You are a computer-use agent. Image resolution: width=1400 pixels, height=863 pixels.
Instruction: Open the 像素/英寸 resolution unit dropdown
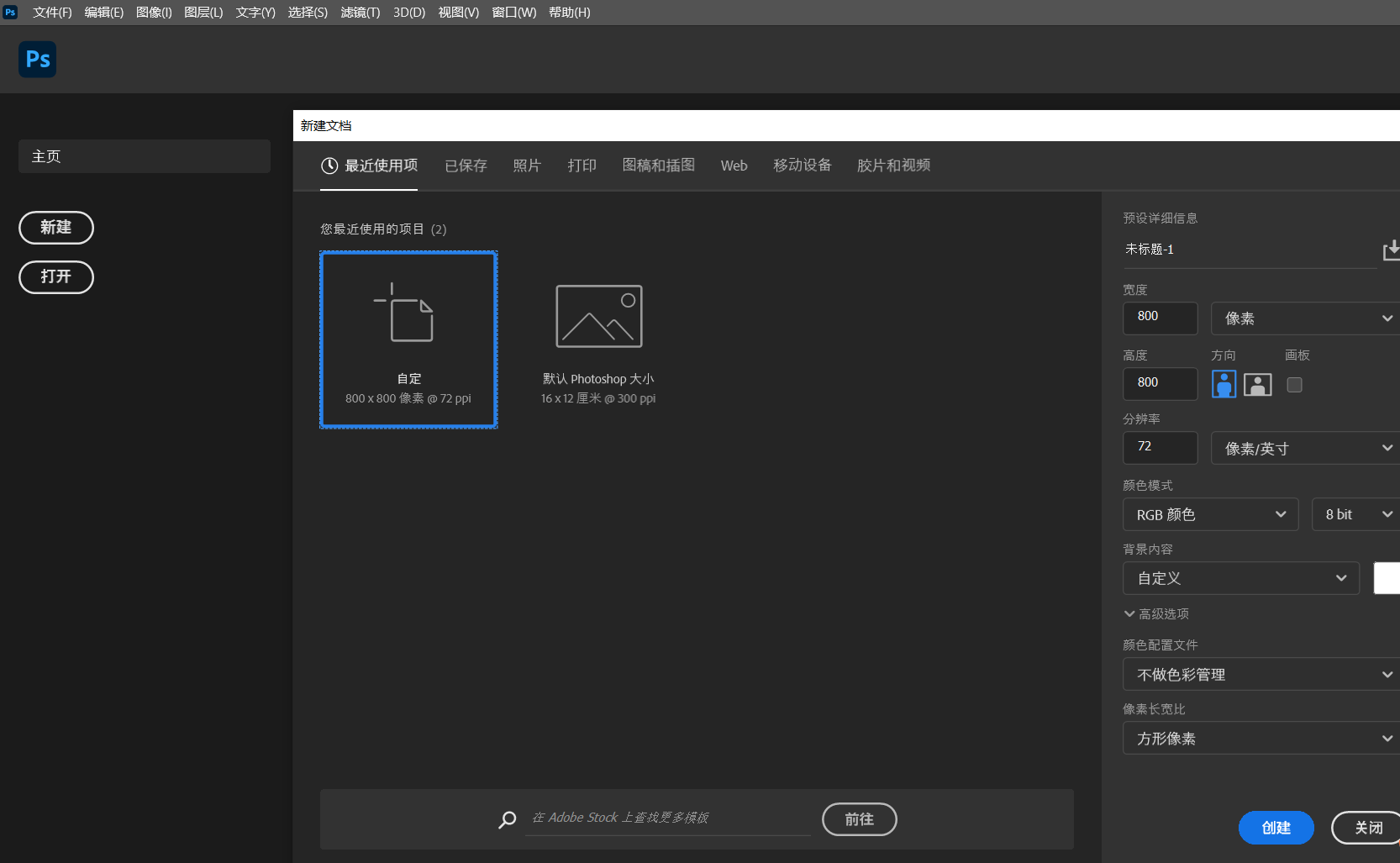(x=1305, y=449)
